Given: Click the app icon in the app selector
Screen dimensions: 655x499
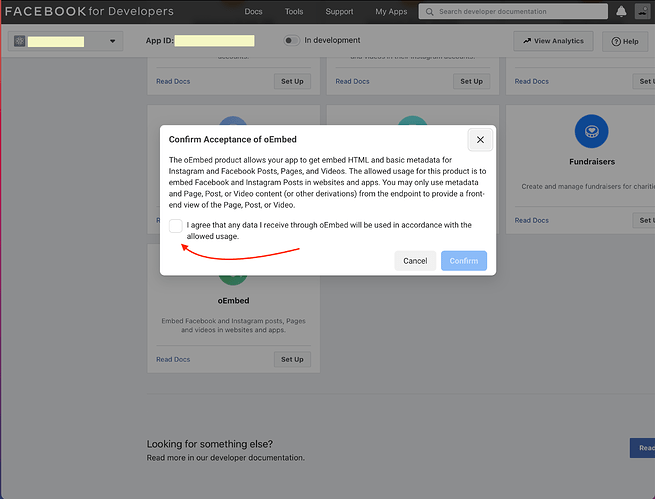Looking at the screenshot, I should click(x=20, y=41).
